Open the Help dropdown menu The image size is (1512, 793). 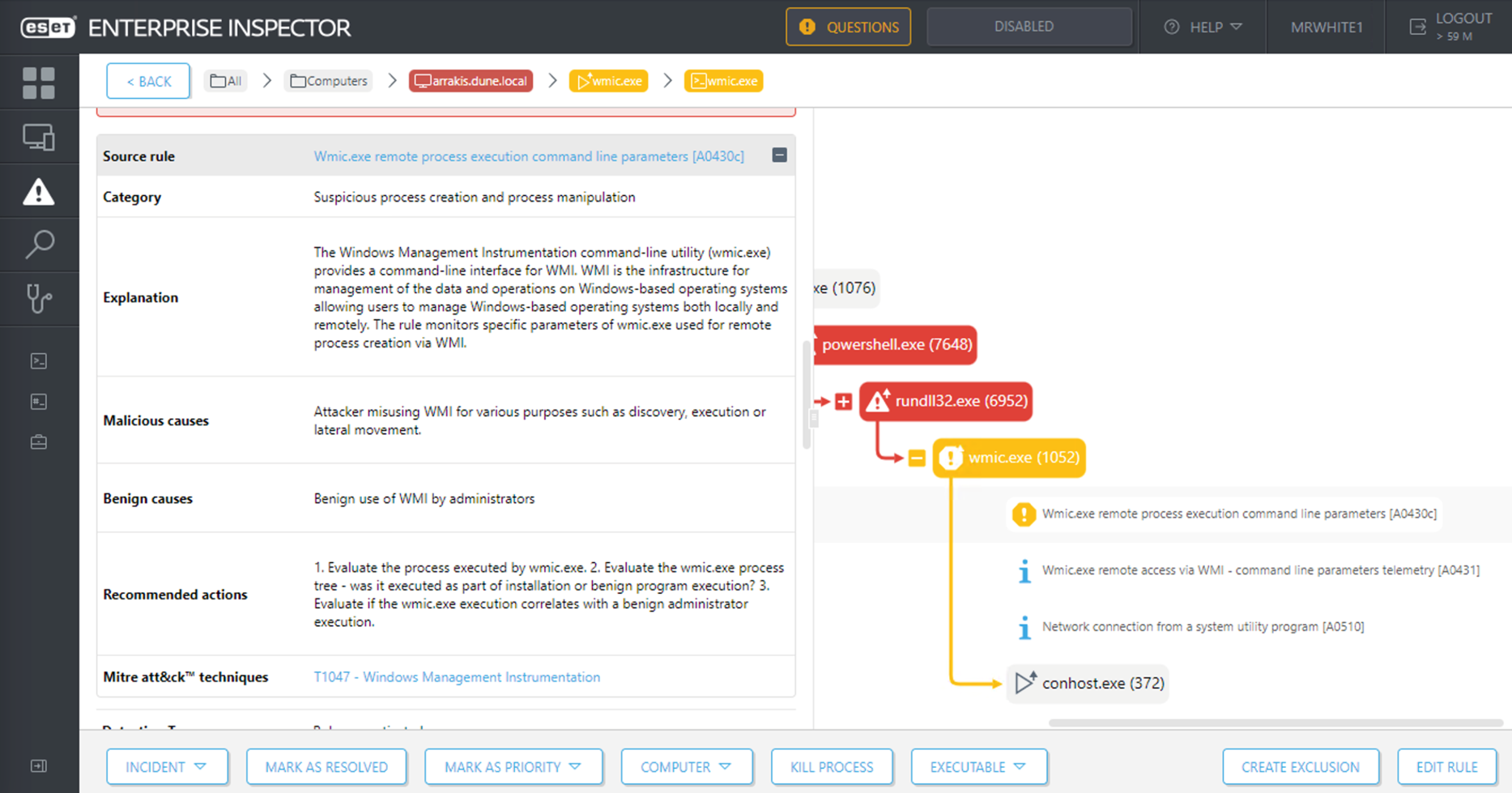[x=1203, y=27]
